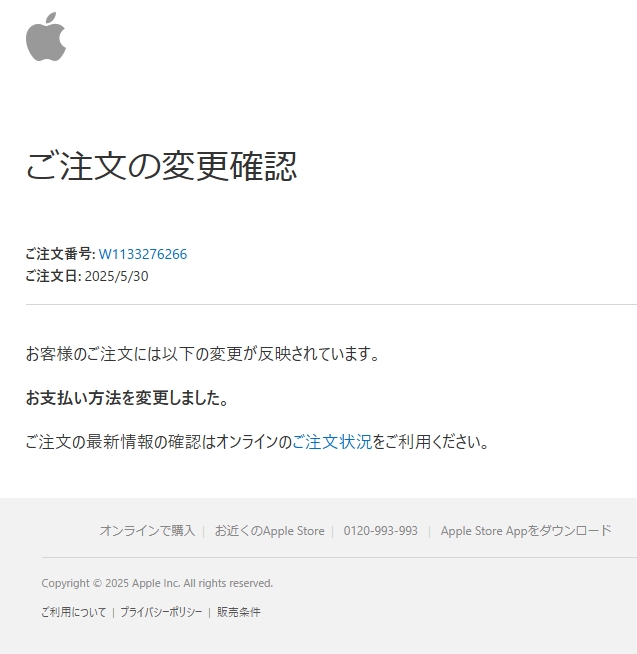The width and height of the screenshot is (637, 654).
Task: Click the order date 2025/5/30
Action: [x=116, y=276]
